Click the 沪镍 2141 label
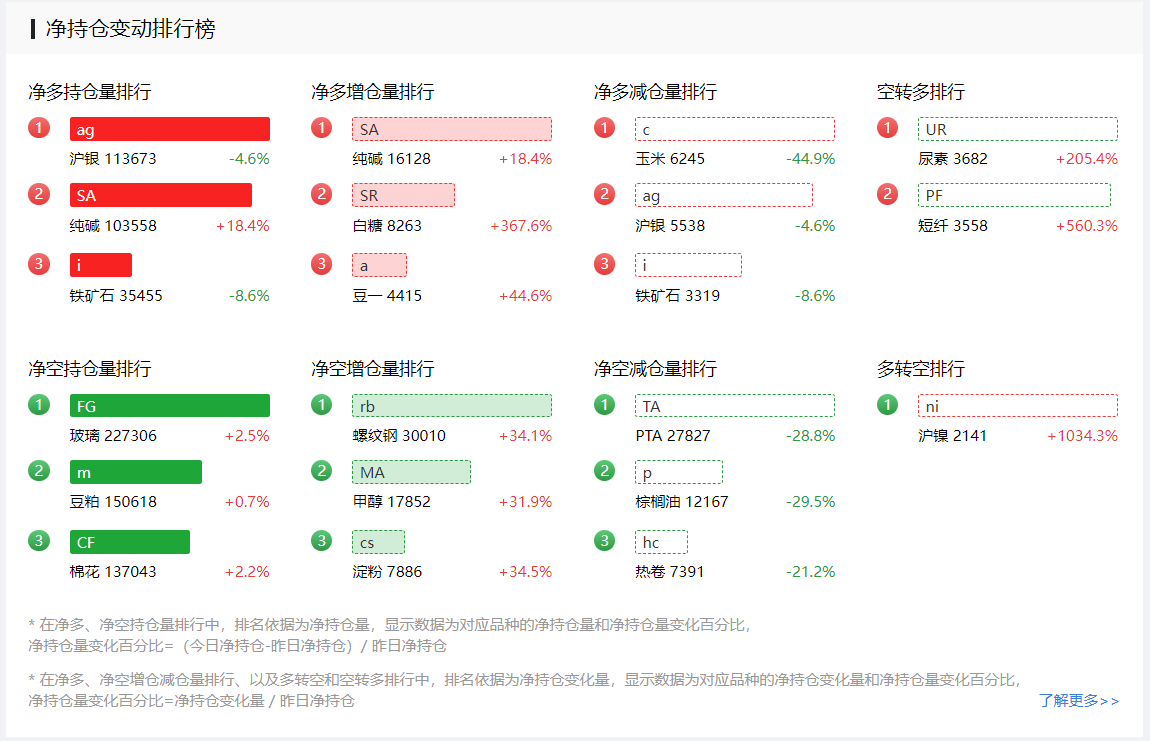This screenshot has height=741, width=1150. click(x=952, y=436)
